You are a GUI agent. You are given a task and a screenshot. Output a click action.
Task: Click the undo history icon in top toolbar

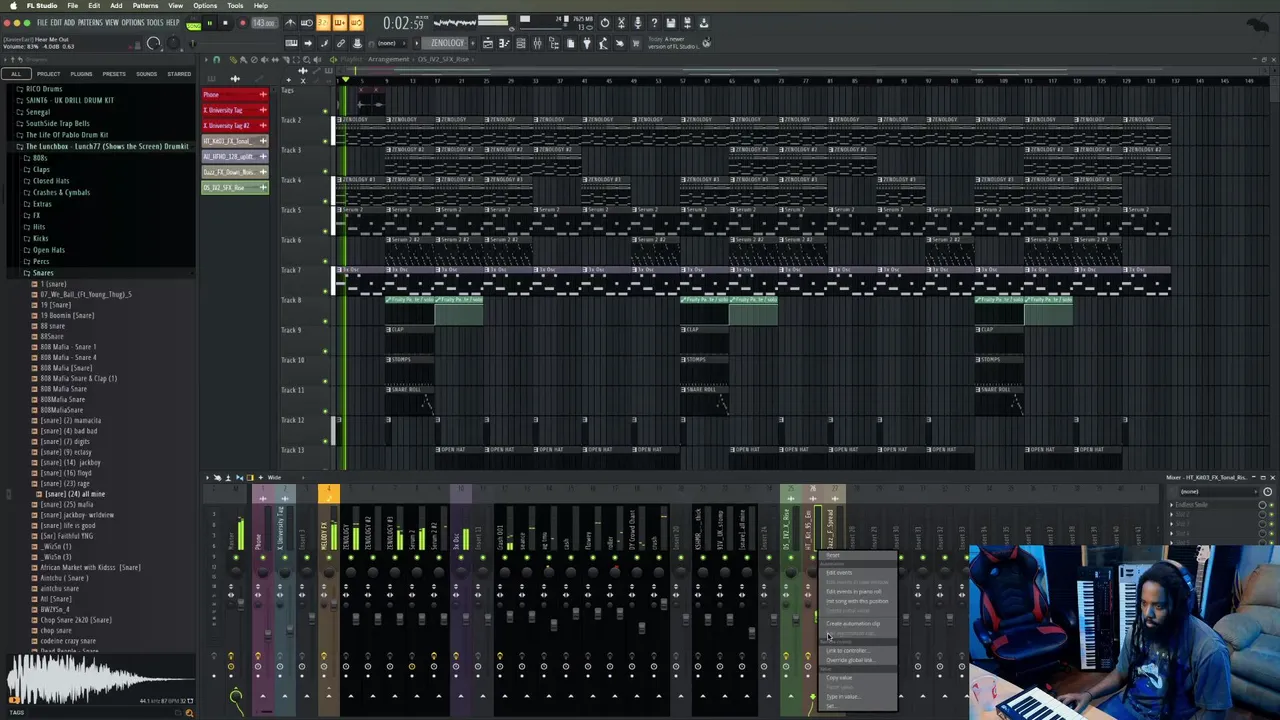(604, 22)
